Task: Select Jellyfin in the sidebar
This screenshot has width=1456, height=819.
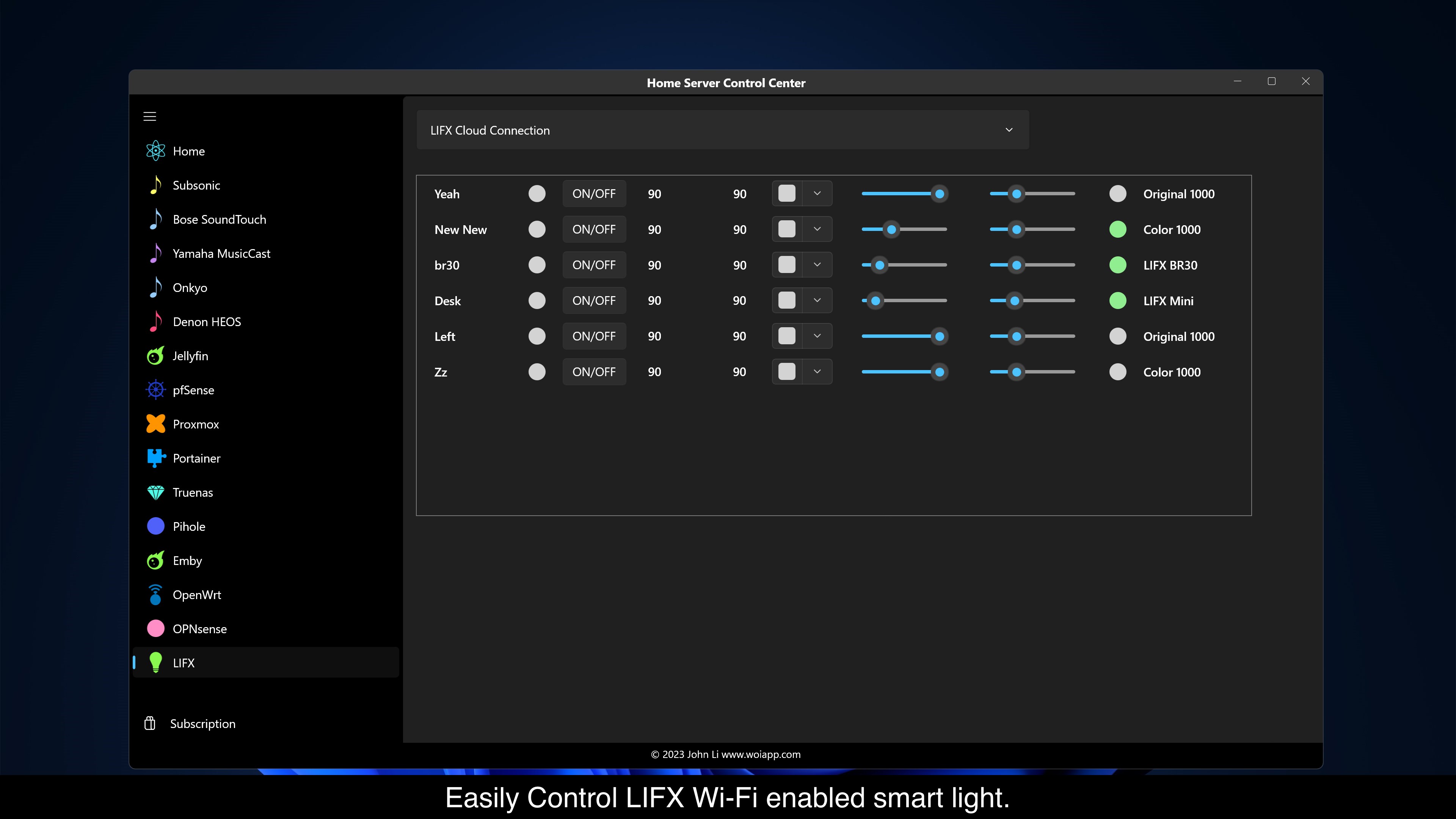Action: [x=190, y=356]
